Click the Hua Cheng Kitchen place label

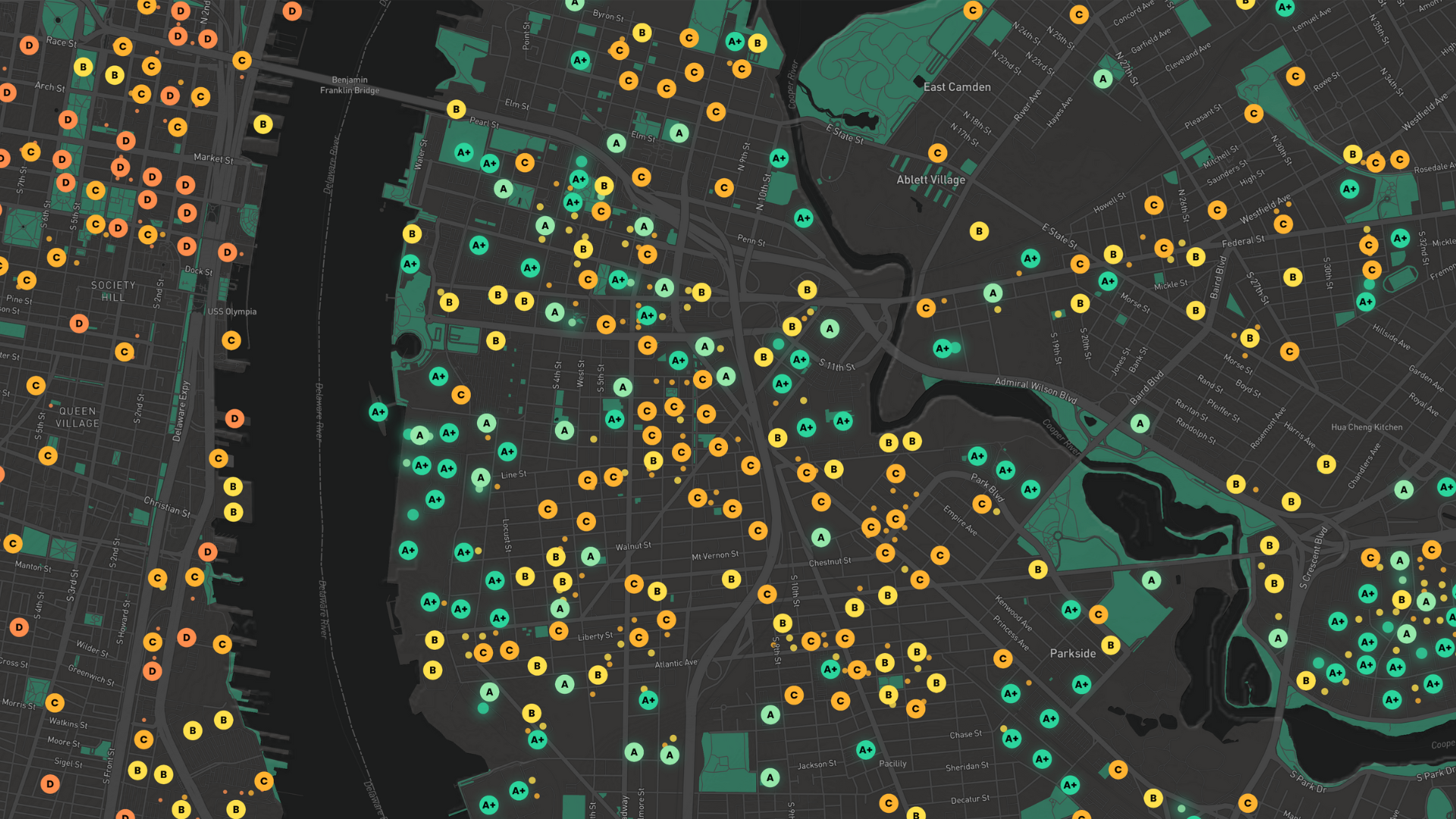click(x=1367, y=427)
